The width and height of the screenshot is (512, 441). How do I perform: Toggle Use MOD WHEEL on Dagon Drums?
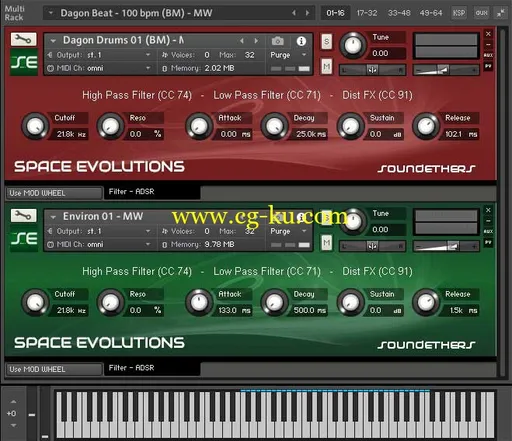[54, 193]
